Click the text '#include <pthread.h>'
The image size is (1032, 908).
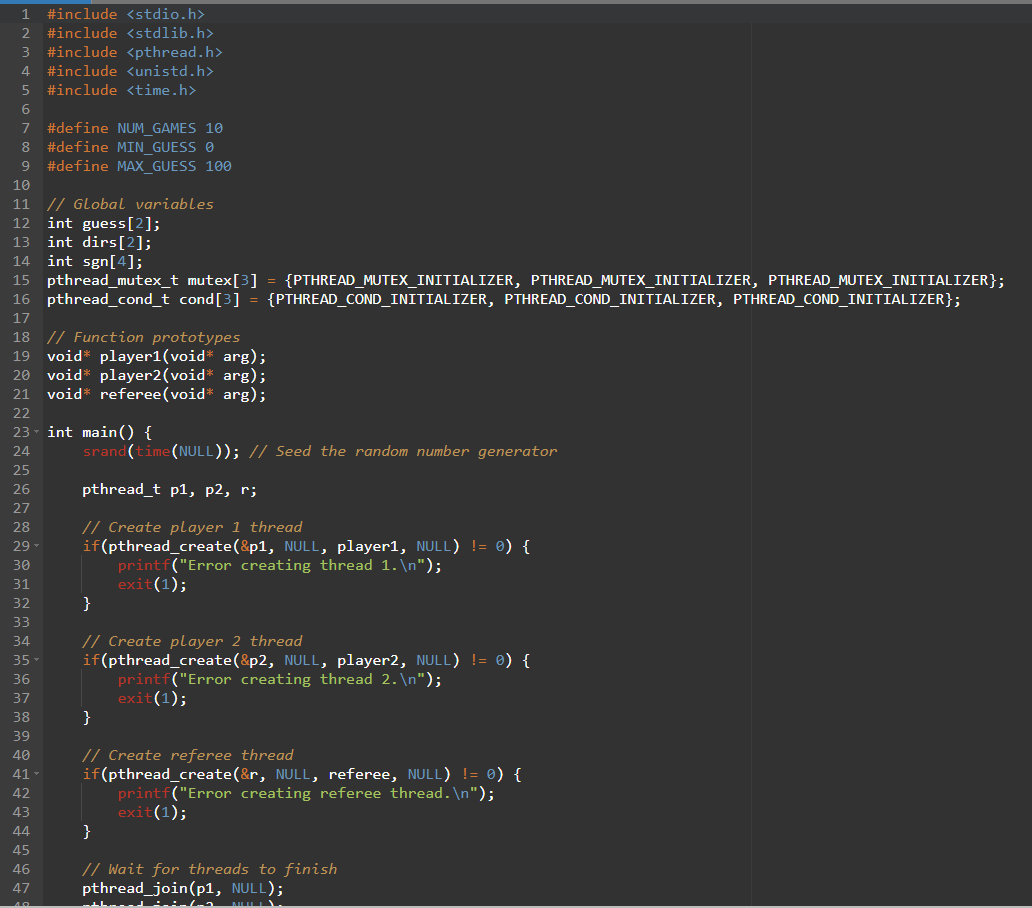click(x=135, y=52)
